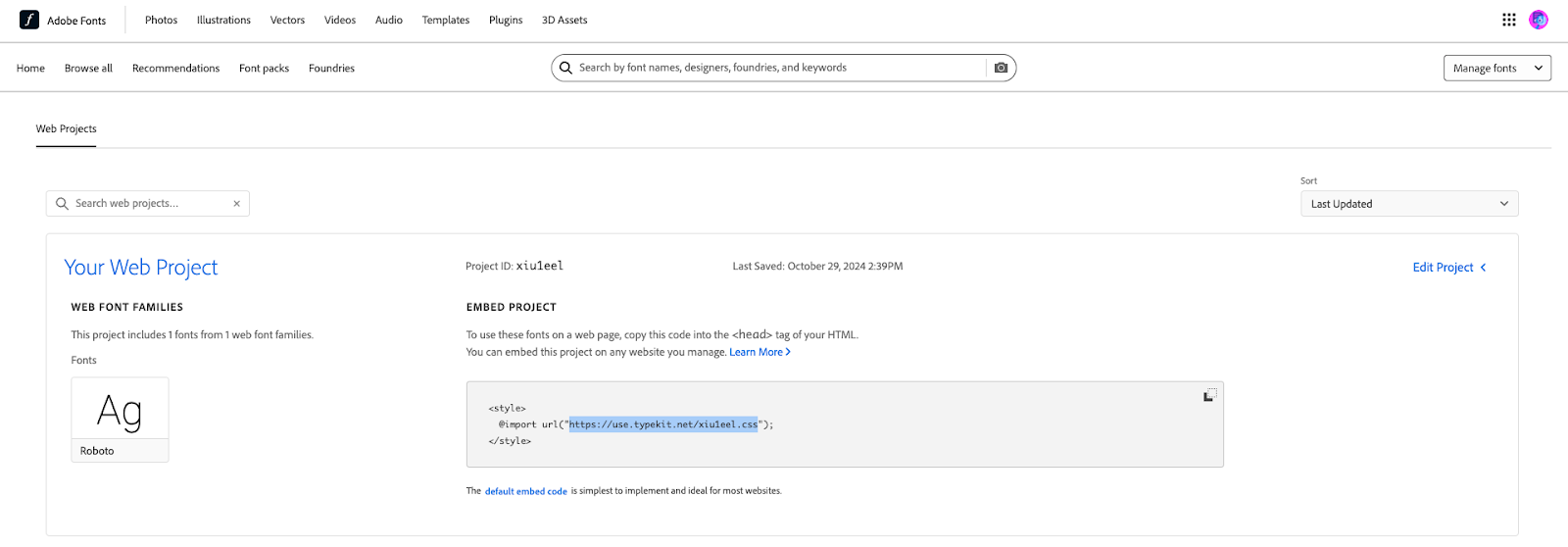
Task: Open the default embed code link
Action: click(x=526, y=491)
